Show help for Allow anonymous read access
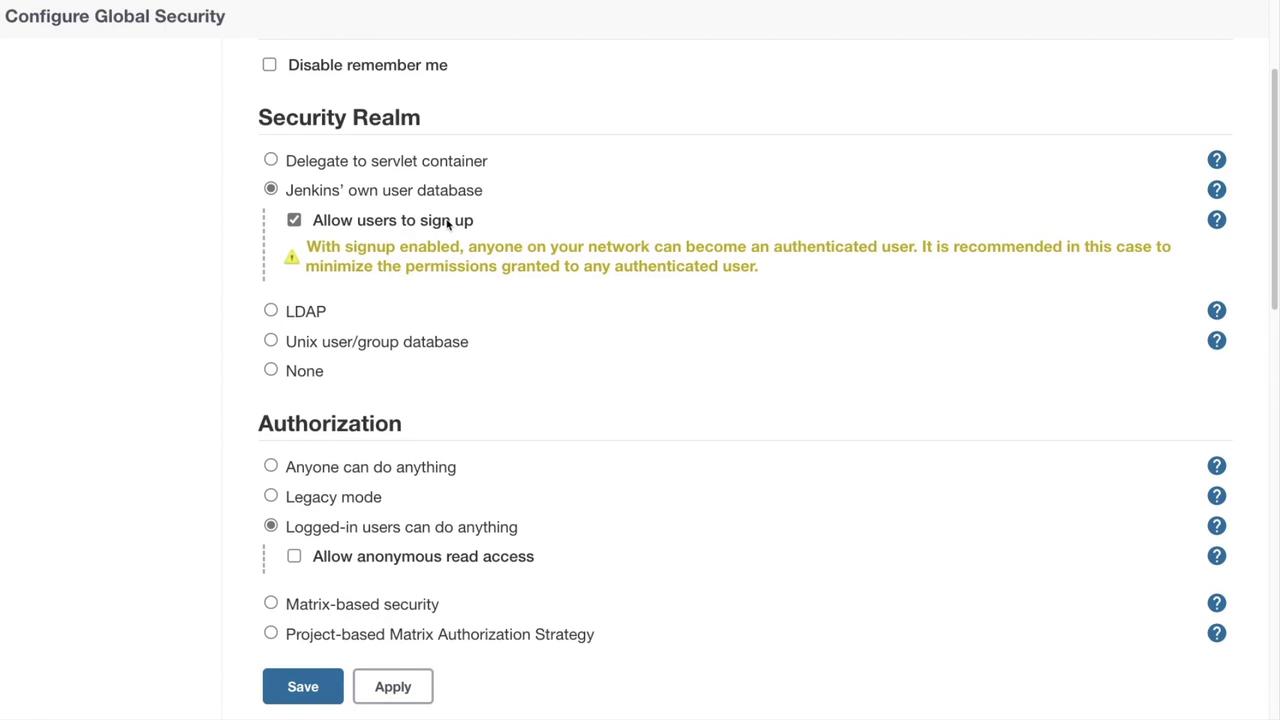Image resolution: width=1280 pixels, height=720 pixels. [x=1216, y=556]
